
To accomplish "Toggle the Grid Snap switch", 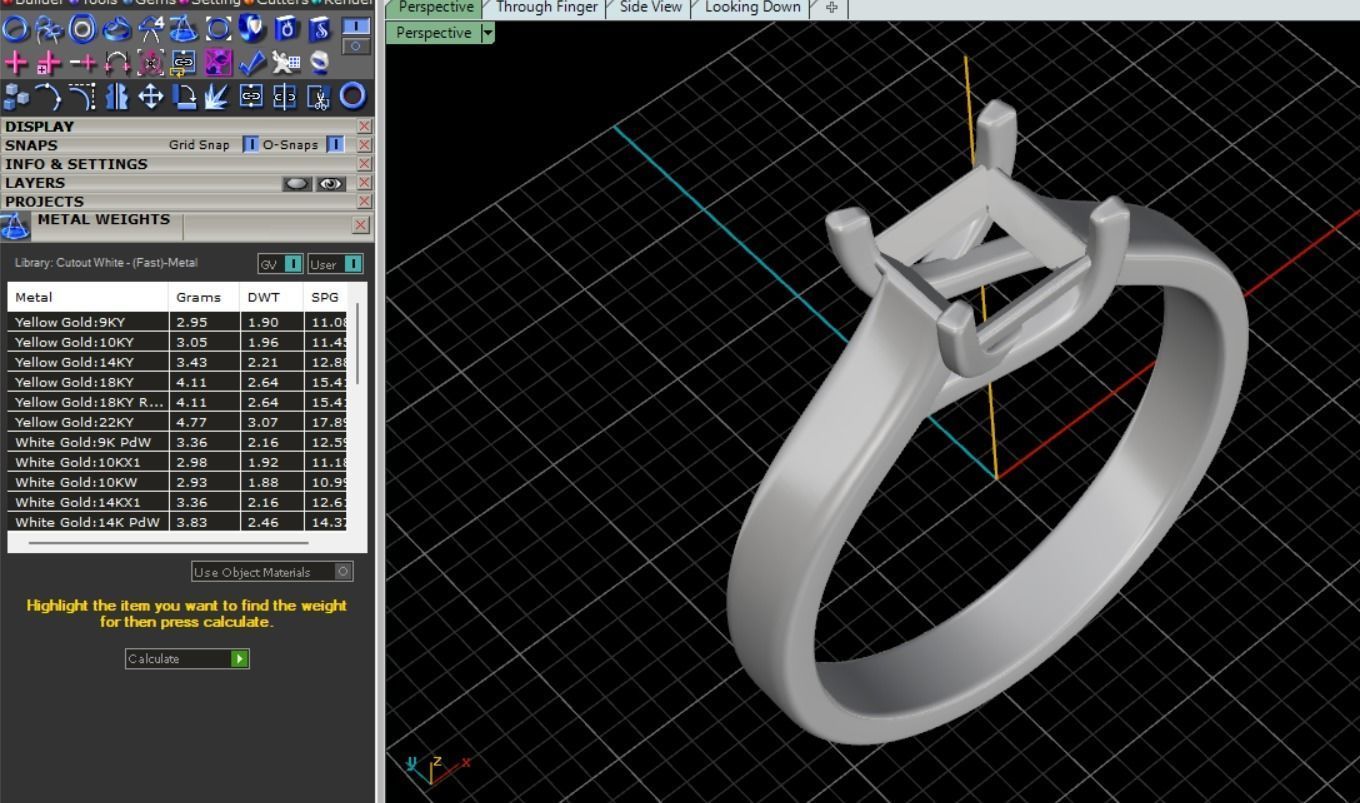I will click(x=250, y=145).
